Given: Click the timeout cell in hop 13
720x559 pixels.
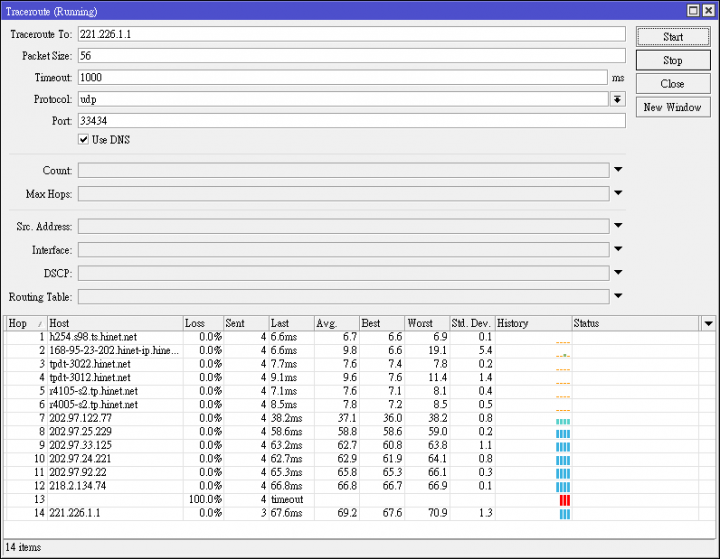Looking at the screenshot, I should pos(287,500).
